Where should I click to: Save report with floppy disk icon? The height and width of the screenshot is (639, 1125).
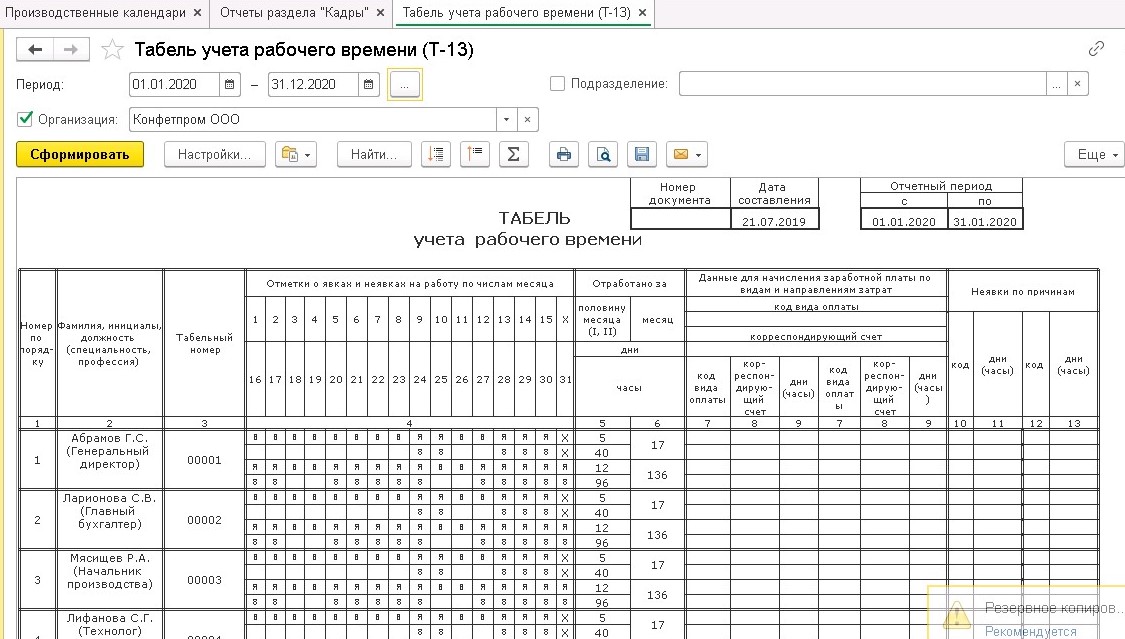click(x=642, y=154)
